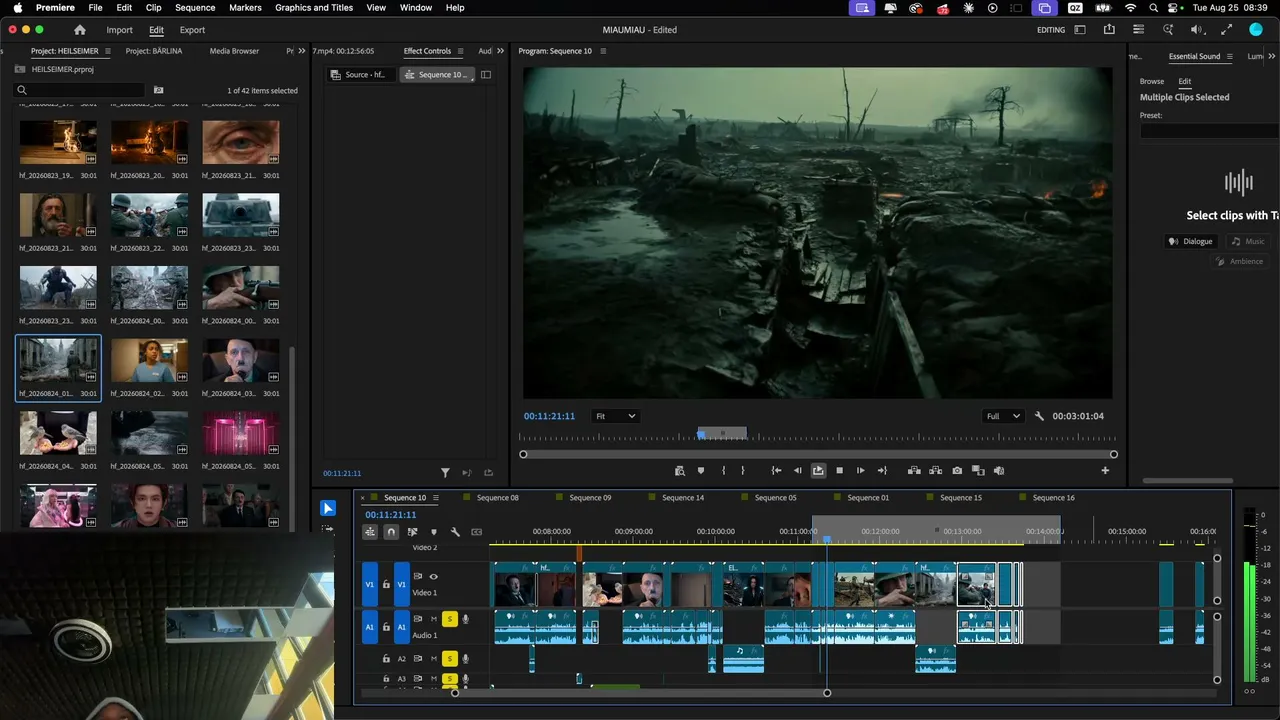This screenshot has width=1280, height=720.
Task: Toggle V1 source patching button
Action: pyautogui.click(x=370, y=584)
